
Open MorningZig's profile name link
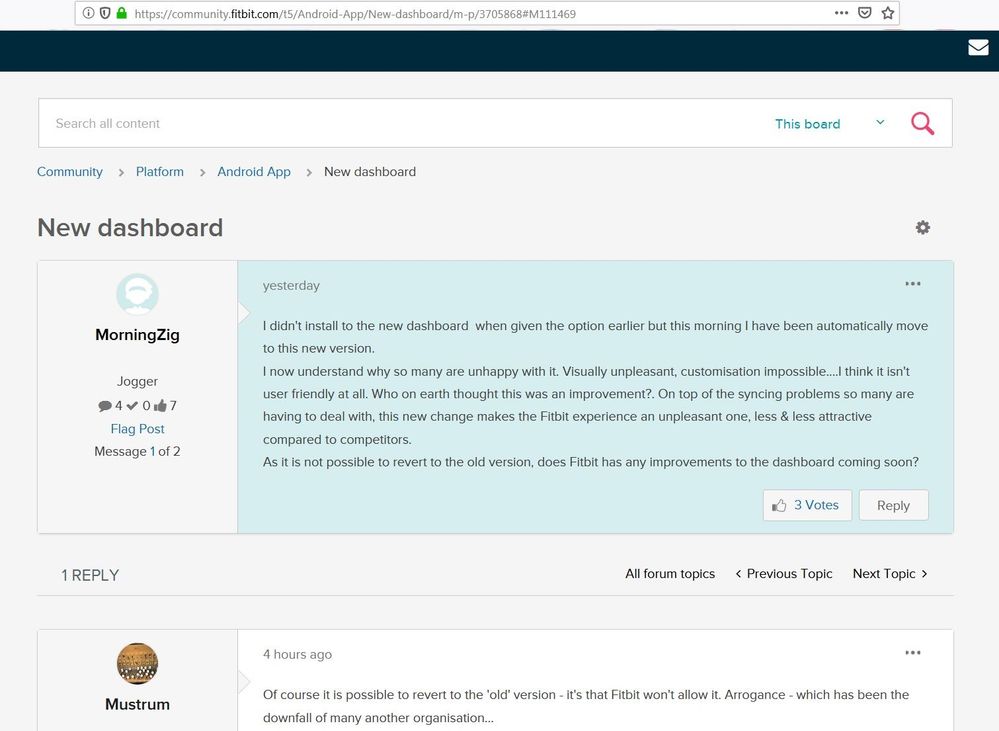click(x=138, y=335)
